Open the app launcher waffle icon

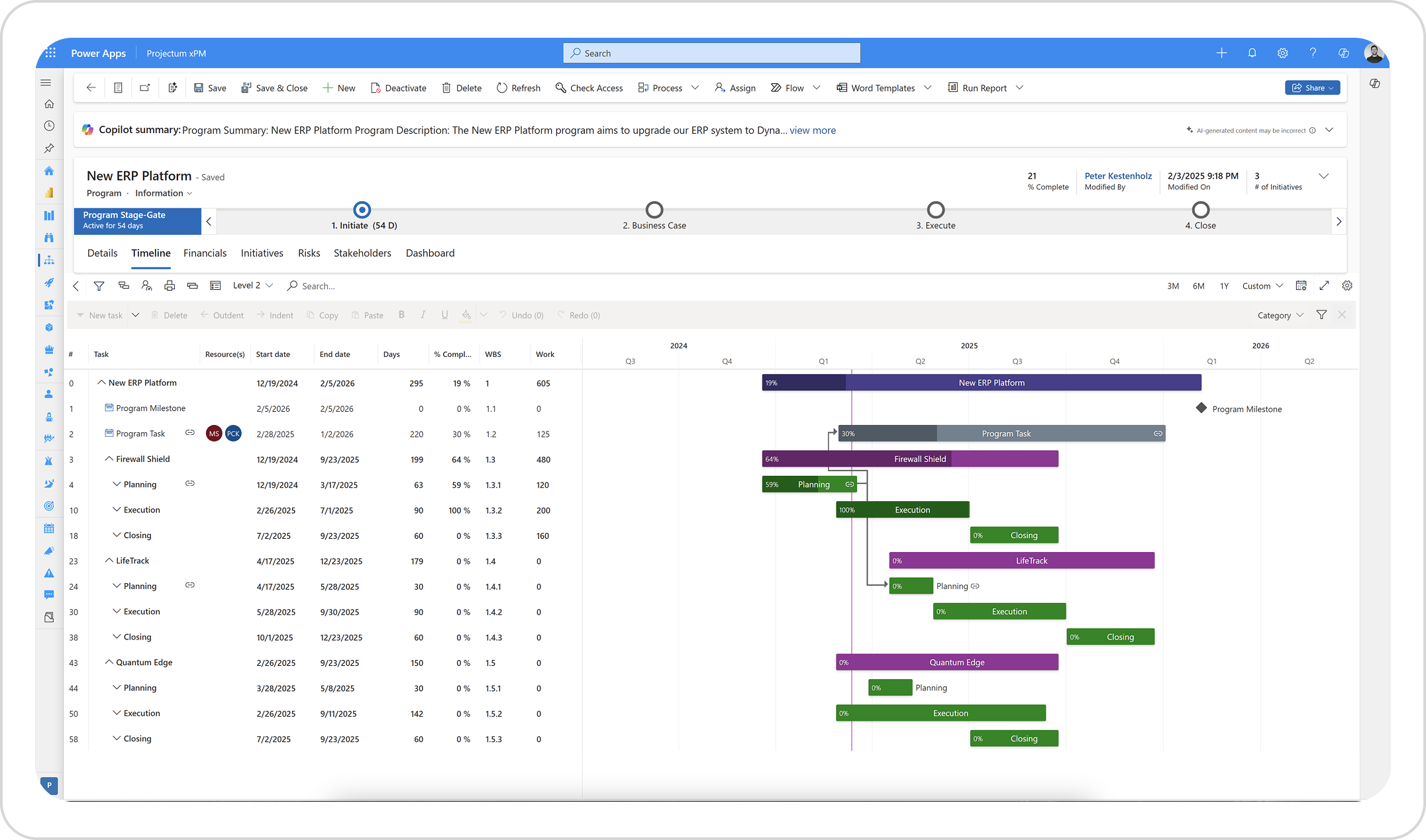pos(50,53)
